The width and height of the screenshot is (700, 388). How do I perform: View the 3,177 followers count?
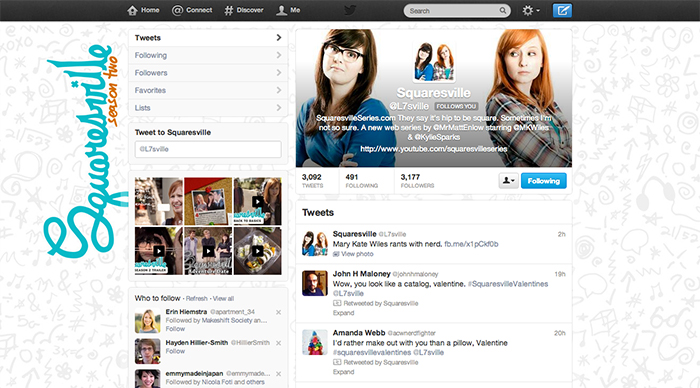[x=417, y=181]
